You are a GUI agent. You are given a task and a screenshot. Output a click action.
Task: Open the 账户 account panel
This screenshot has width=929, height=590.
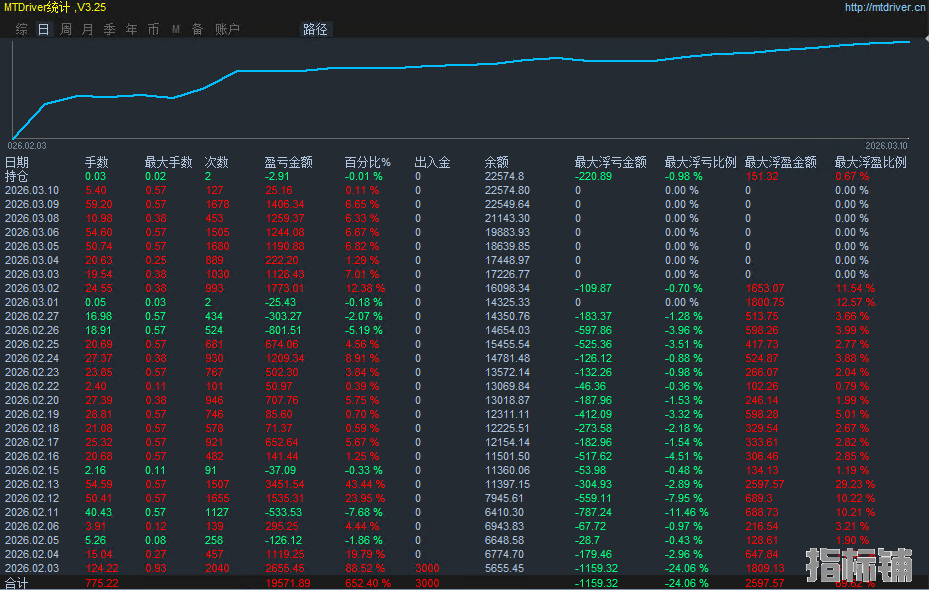click(x=226, y=29)
